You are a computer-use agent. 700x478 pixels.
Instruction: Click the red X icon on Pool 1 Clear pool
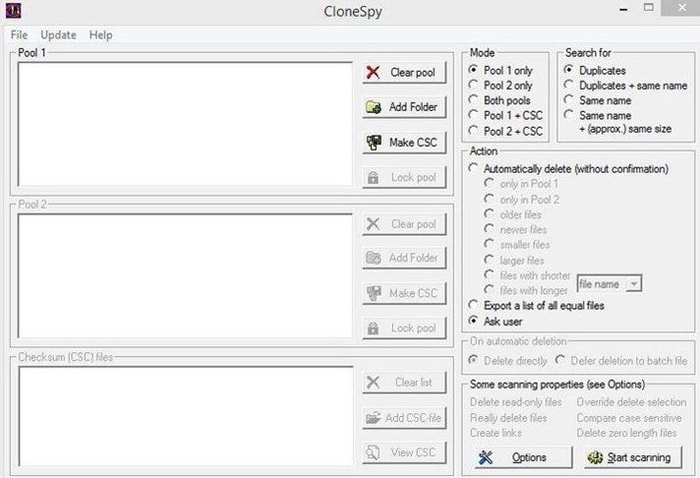tap(373, 73)
